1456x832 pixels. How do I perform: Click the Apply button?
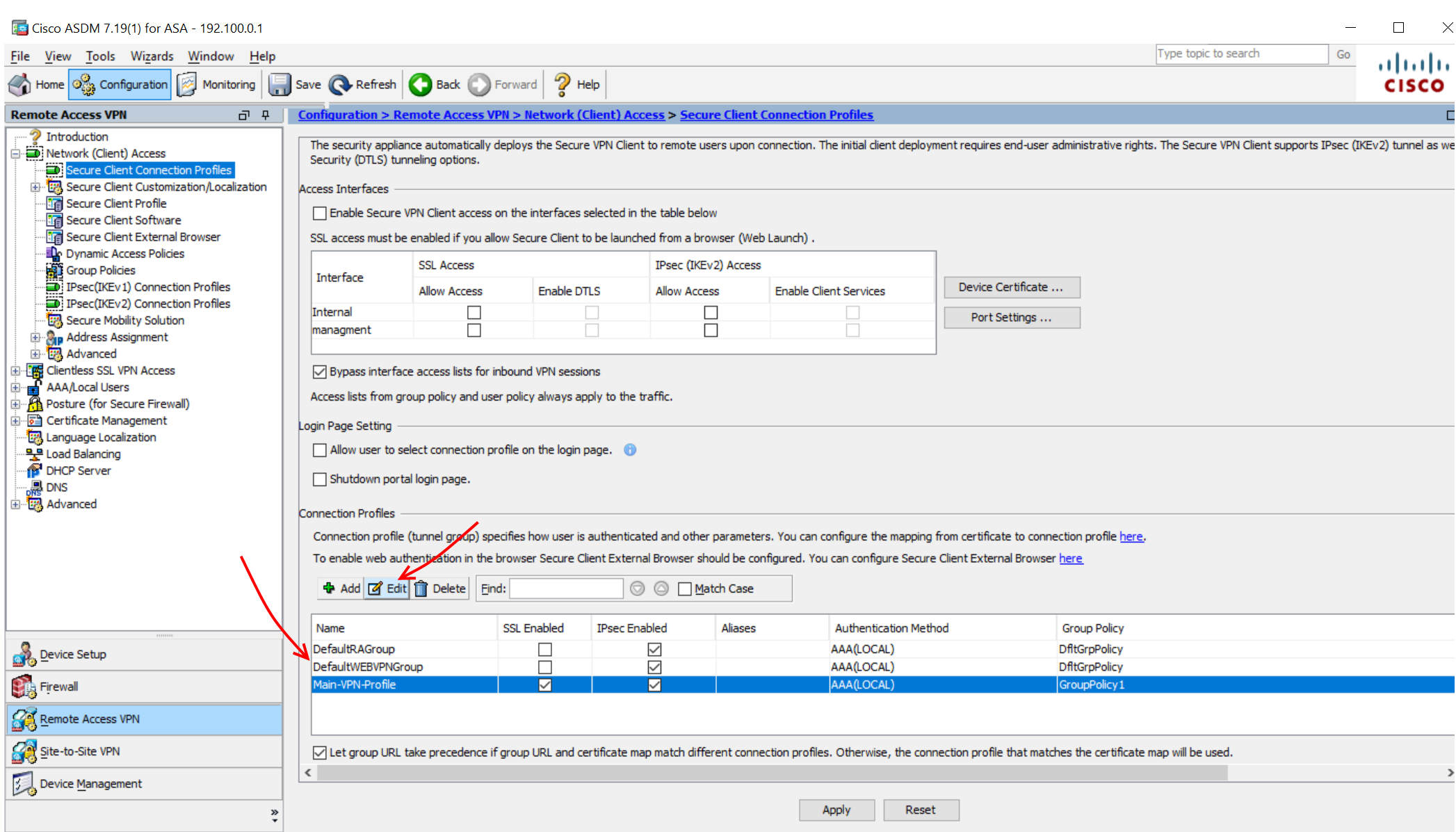coord(836,810)
